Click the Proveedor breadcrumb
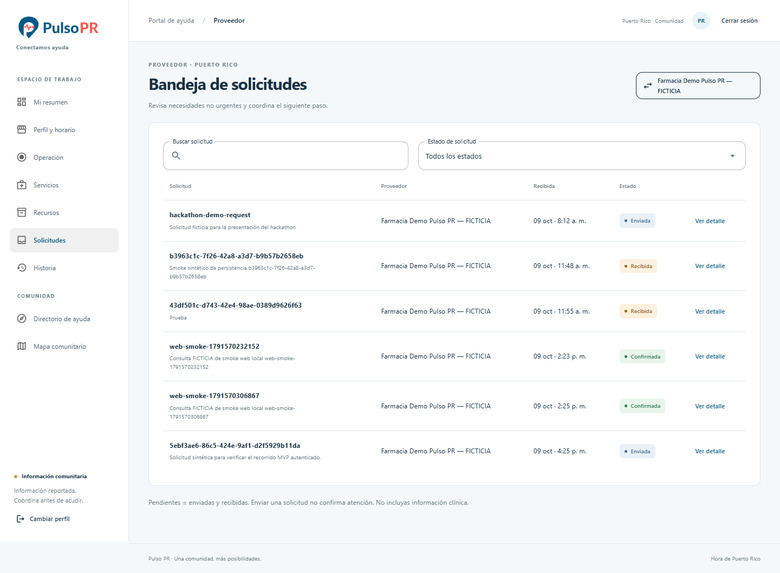 pos(229,20)
